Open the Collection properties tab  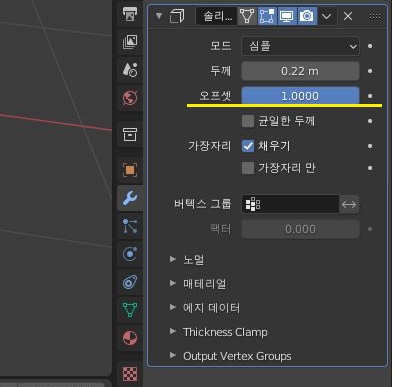pos(130,134)
